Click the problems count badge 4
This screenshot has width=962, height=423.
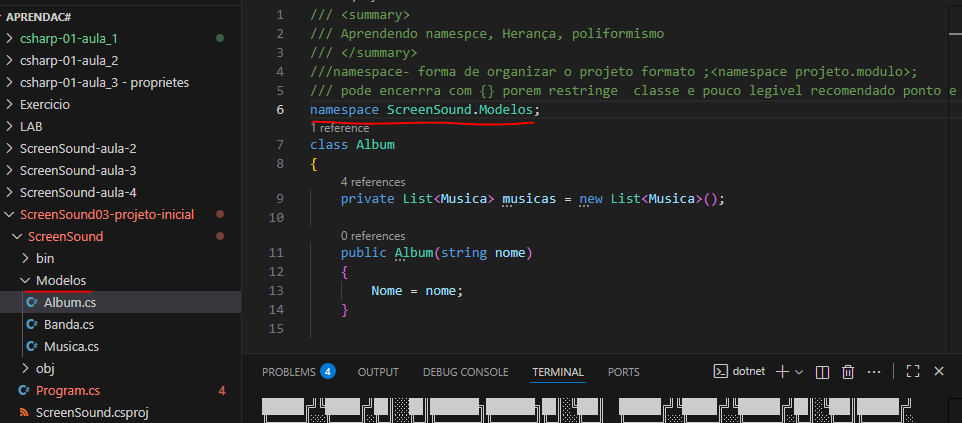coord(328,371)
